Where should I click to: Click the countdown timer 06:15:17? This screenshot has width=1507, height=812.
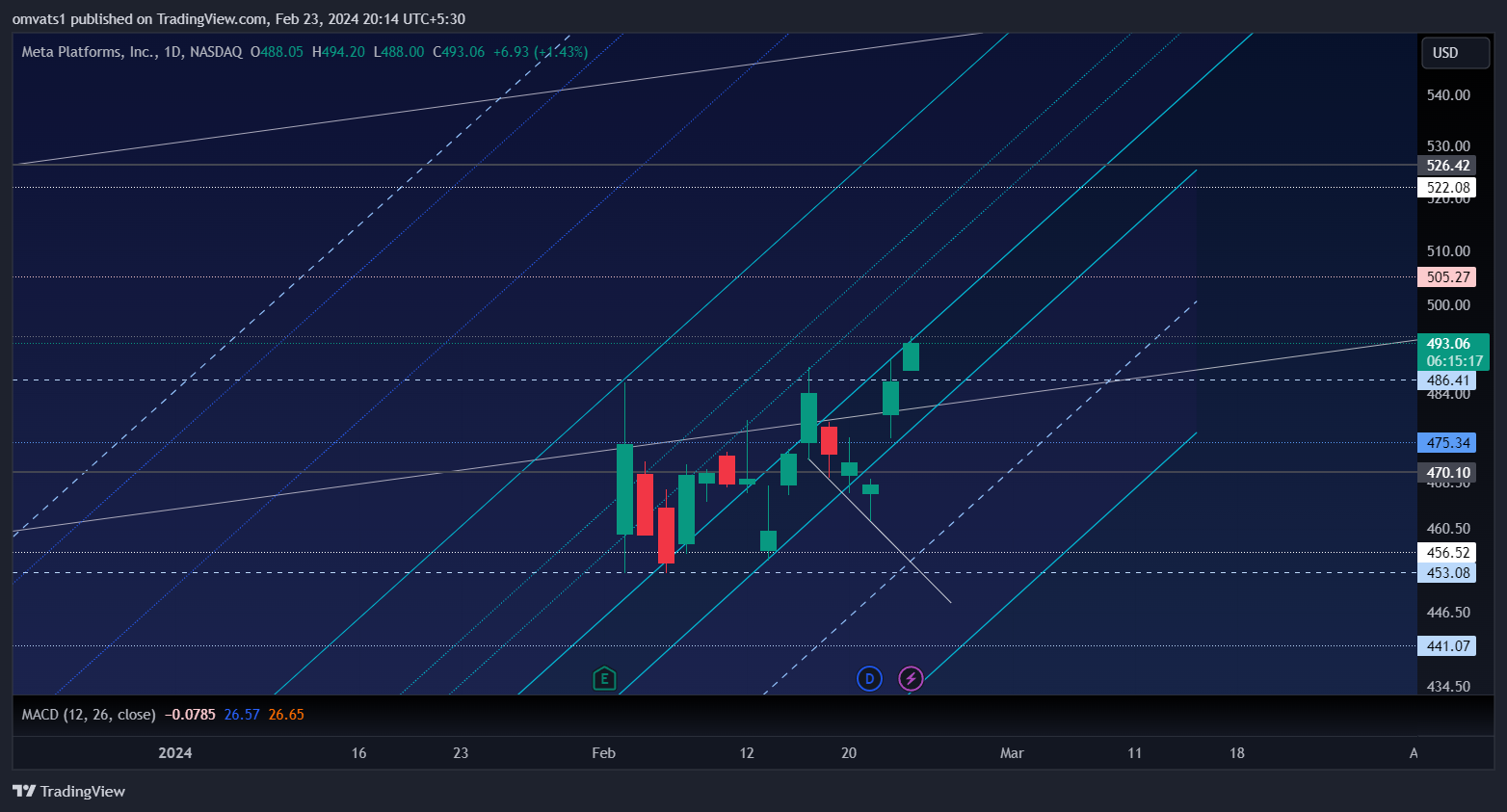(x=1454, y=361)
